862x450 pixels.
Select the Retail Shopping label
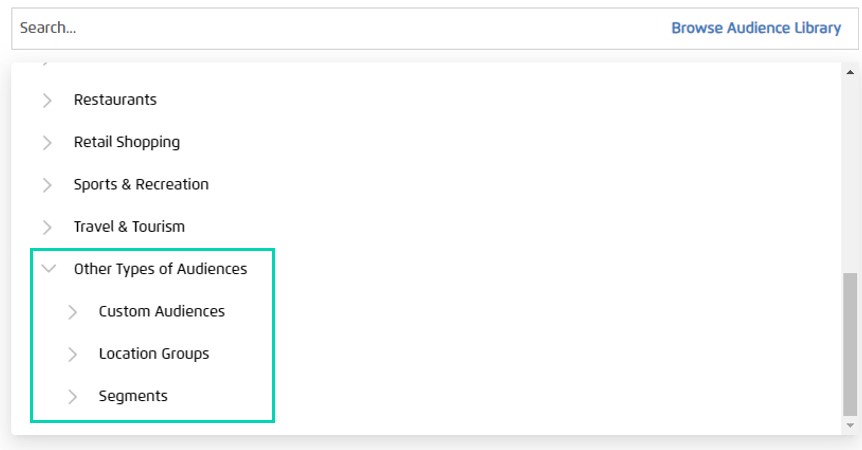pos(127,142)
